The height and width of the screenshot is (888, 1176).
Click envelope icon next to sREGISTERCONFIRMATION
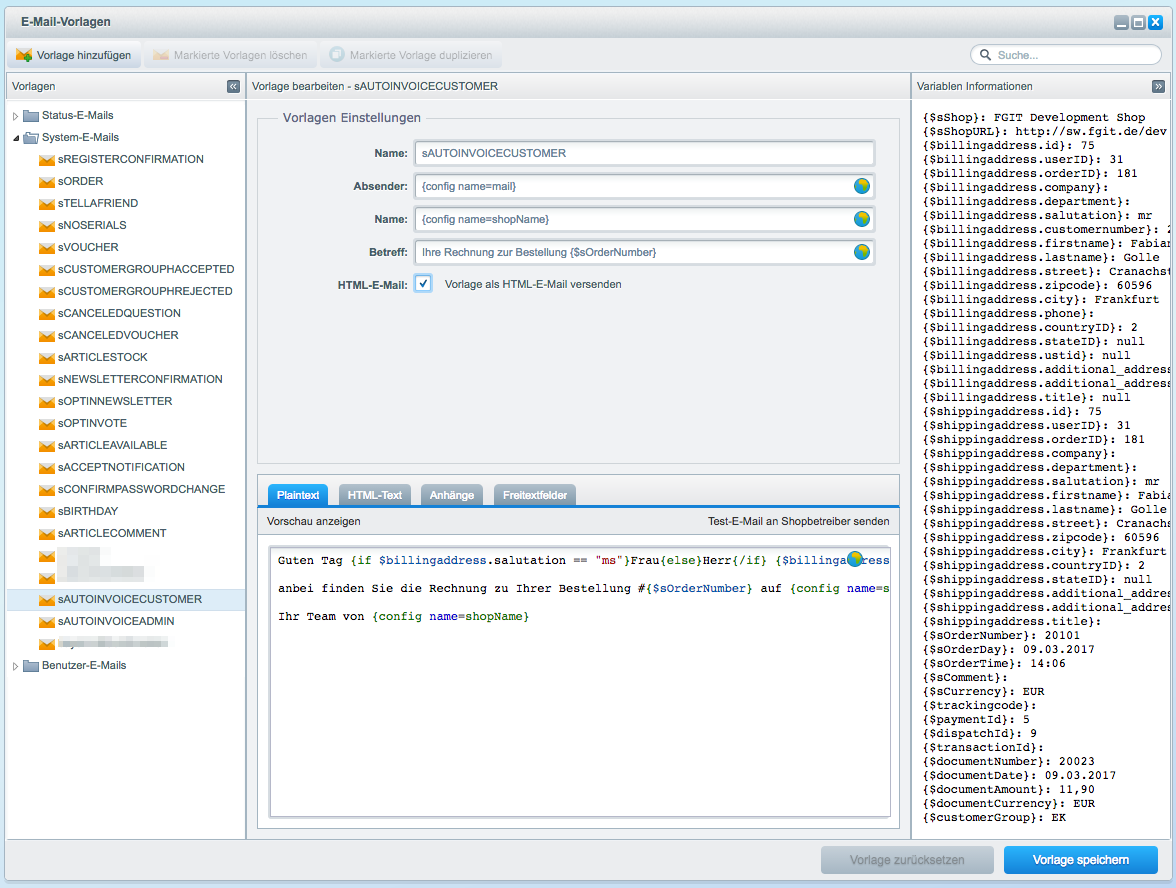[x=46, y=160]
